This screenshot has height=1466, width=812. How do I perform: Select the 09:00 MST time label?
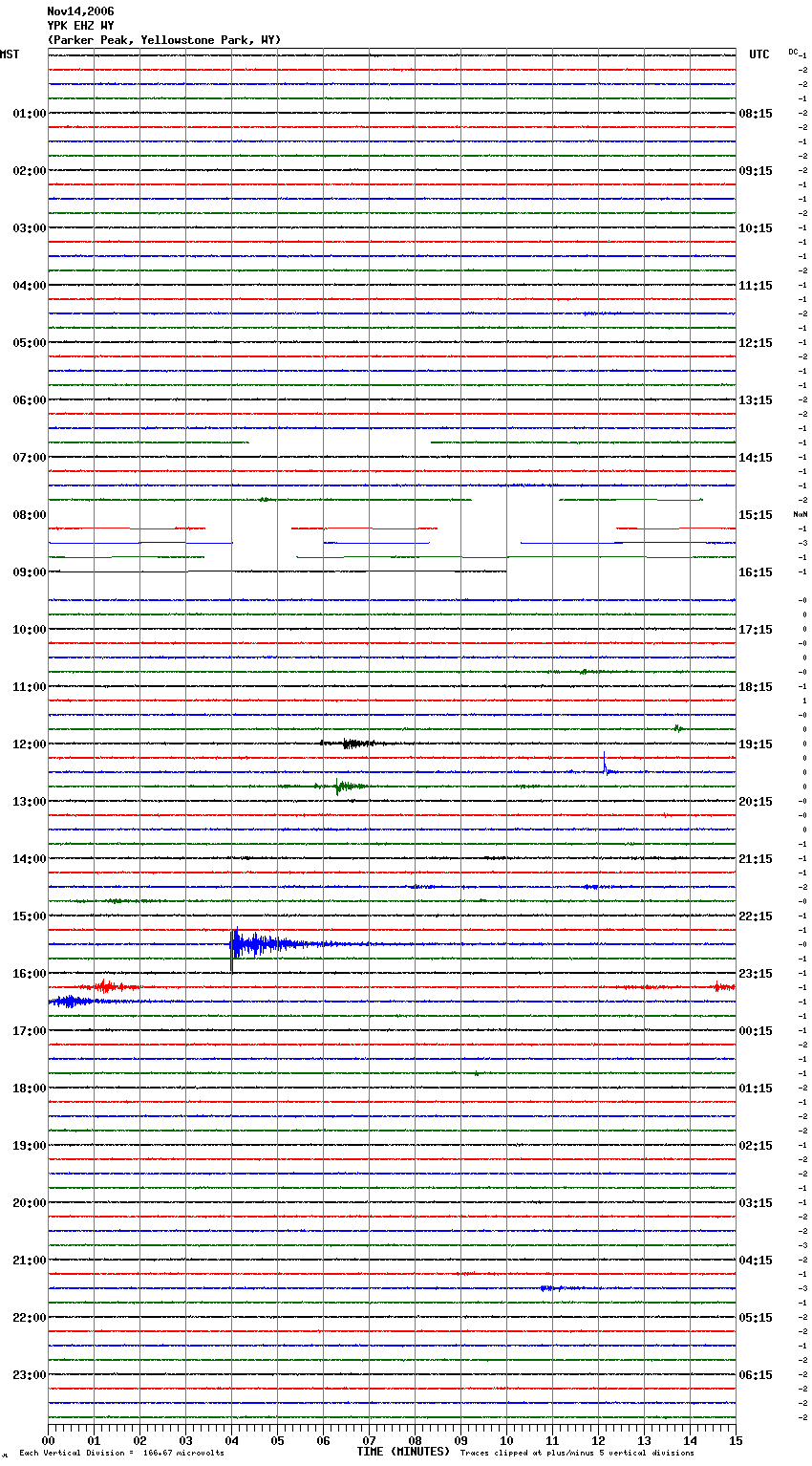30,572
